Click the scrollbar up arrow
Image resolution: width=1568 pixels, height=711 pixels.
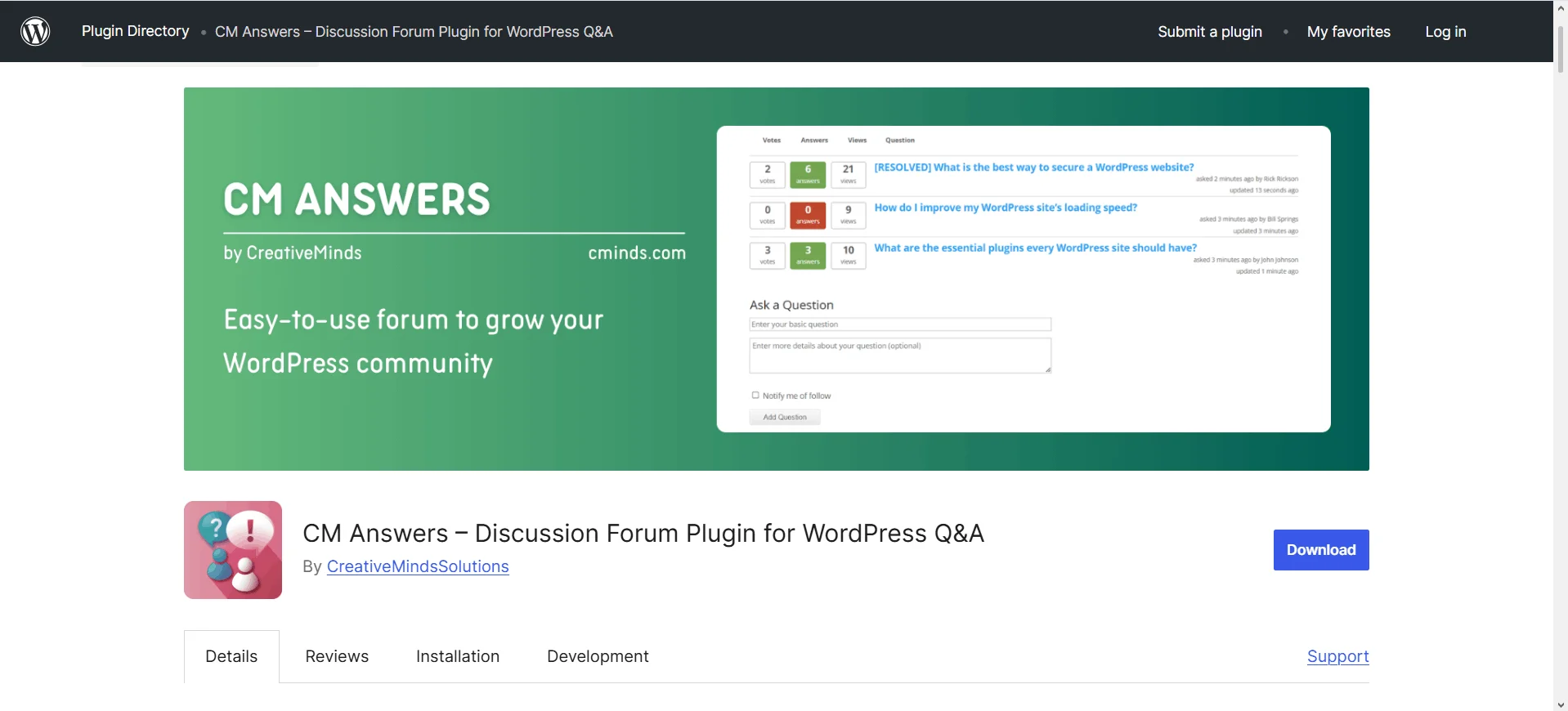pos(1561,7)
